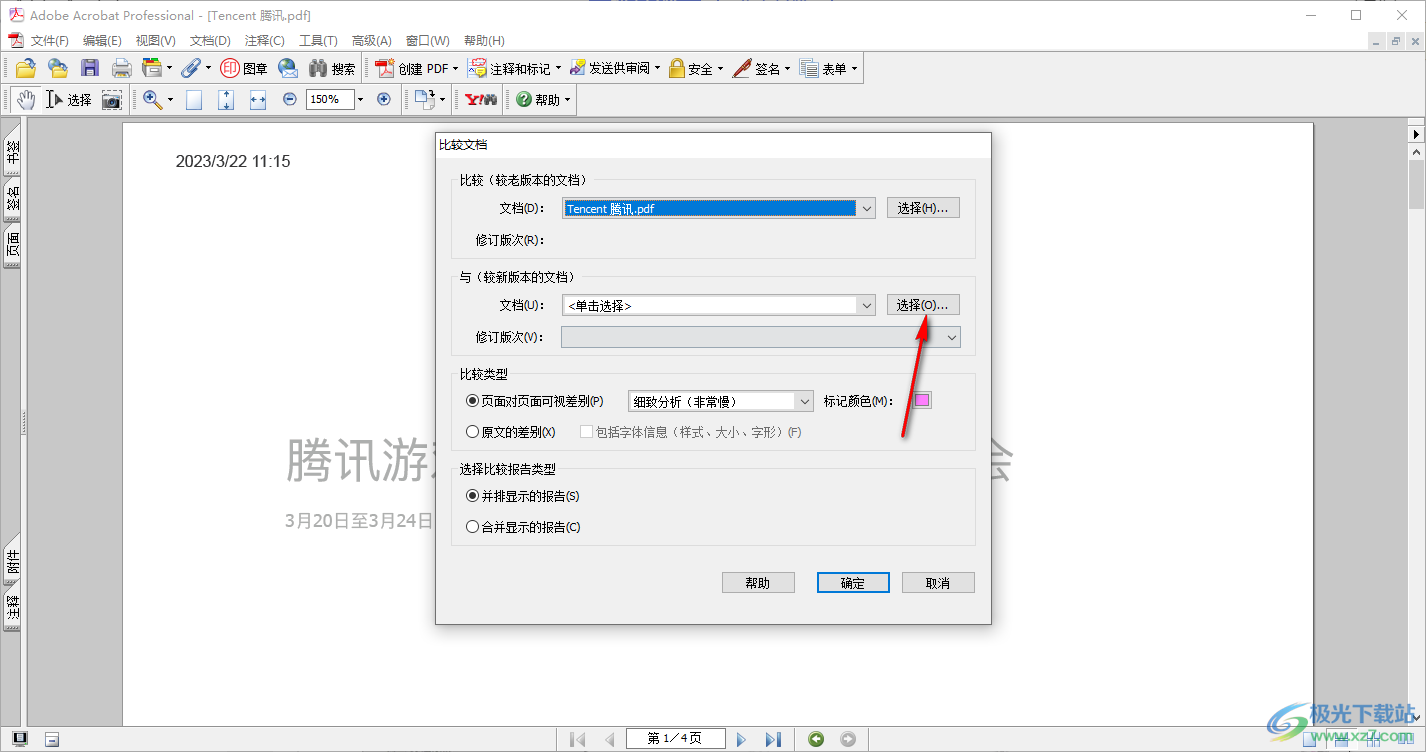Click the open web page folder icon
The width and height of the screenshot is (1426, 752).
tap(58, 68)
